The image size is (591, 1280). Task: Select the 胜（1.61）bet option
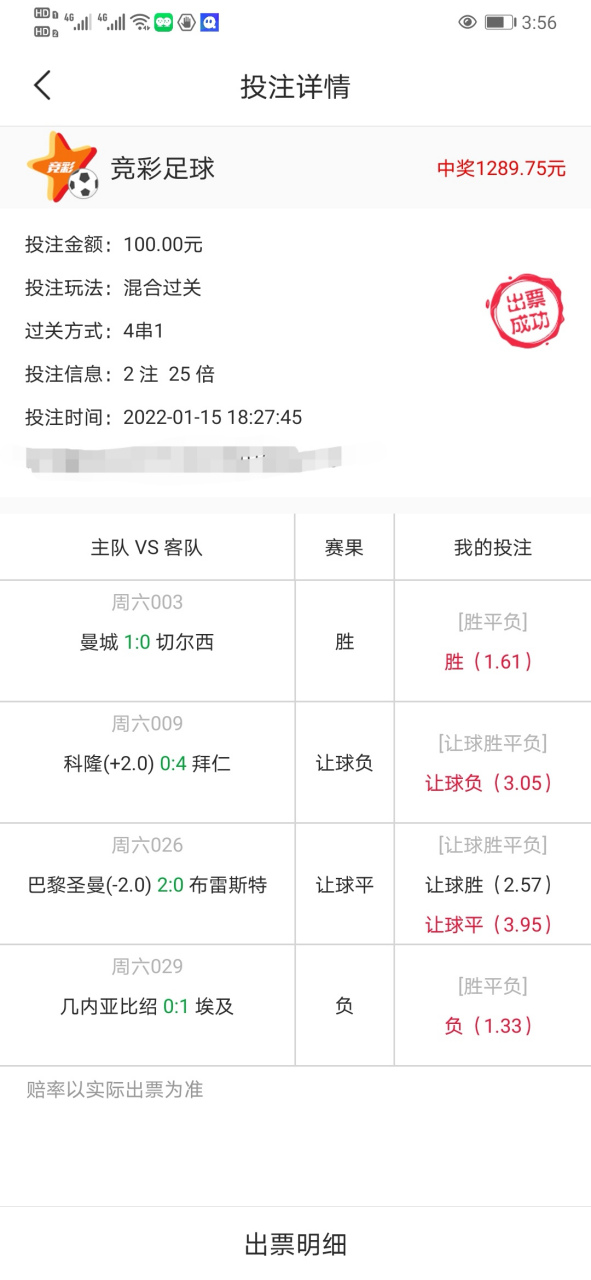tap(489, 661)
